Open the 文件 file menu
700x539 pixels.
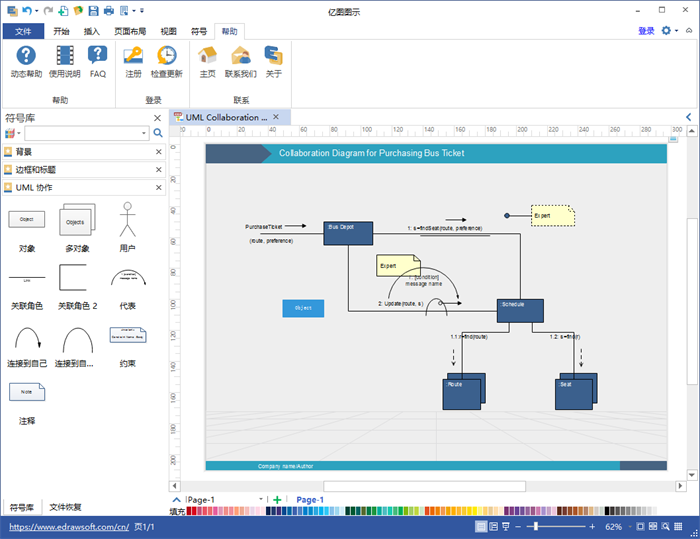(x=23, y=31)
